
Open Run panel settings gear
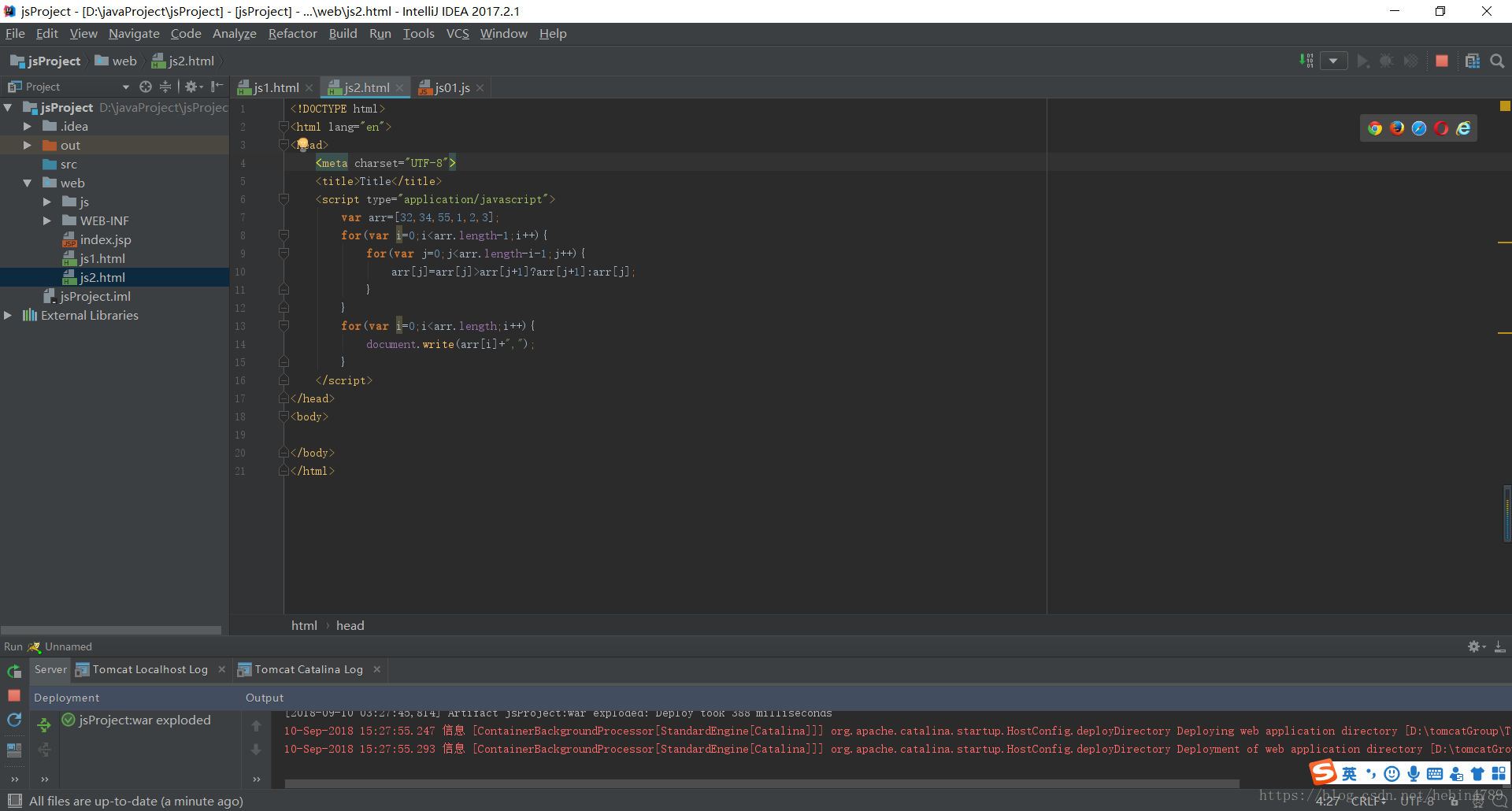click(x=1477, y=646)
